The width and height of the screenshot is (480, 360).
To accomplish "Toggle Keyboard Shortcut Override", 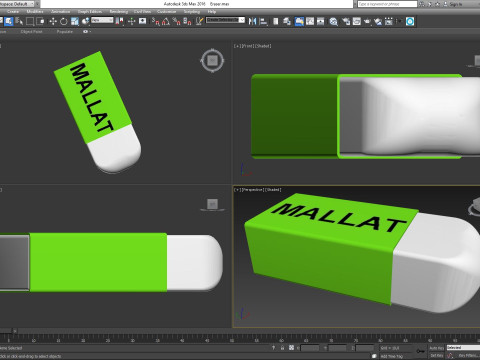I will click(143, 21).
